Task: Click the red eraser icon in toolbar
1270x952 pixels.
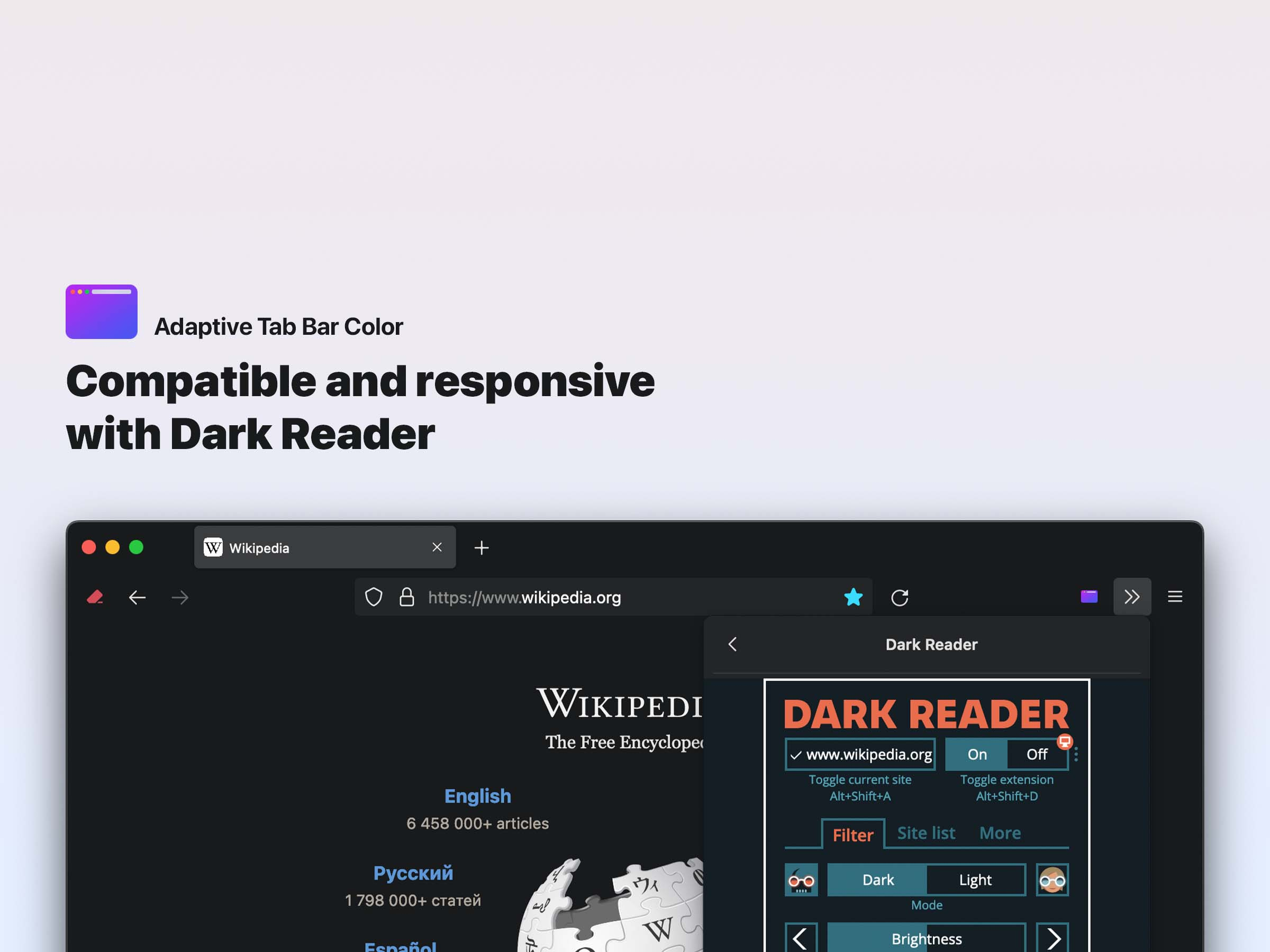Action: pyautogui.click(x=95, y=597)
